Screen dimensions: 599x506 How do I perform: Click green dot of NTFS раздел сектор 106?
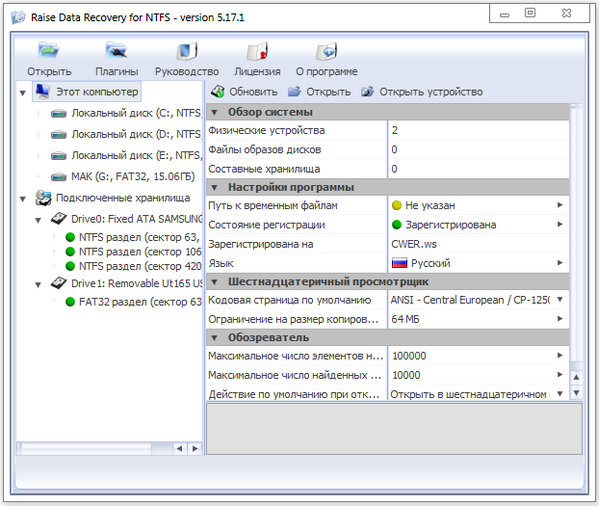[x=70, y=252]
